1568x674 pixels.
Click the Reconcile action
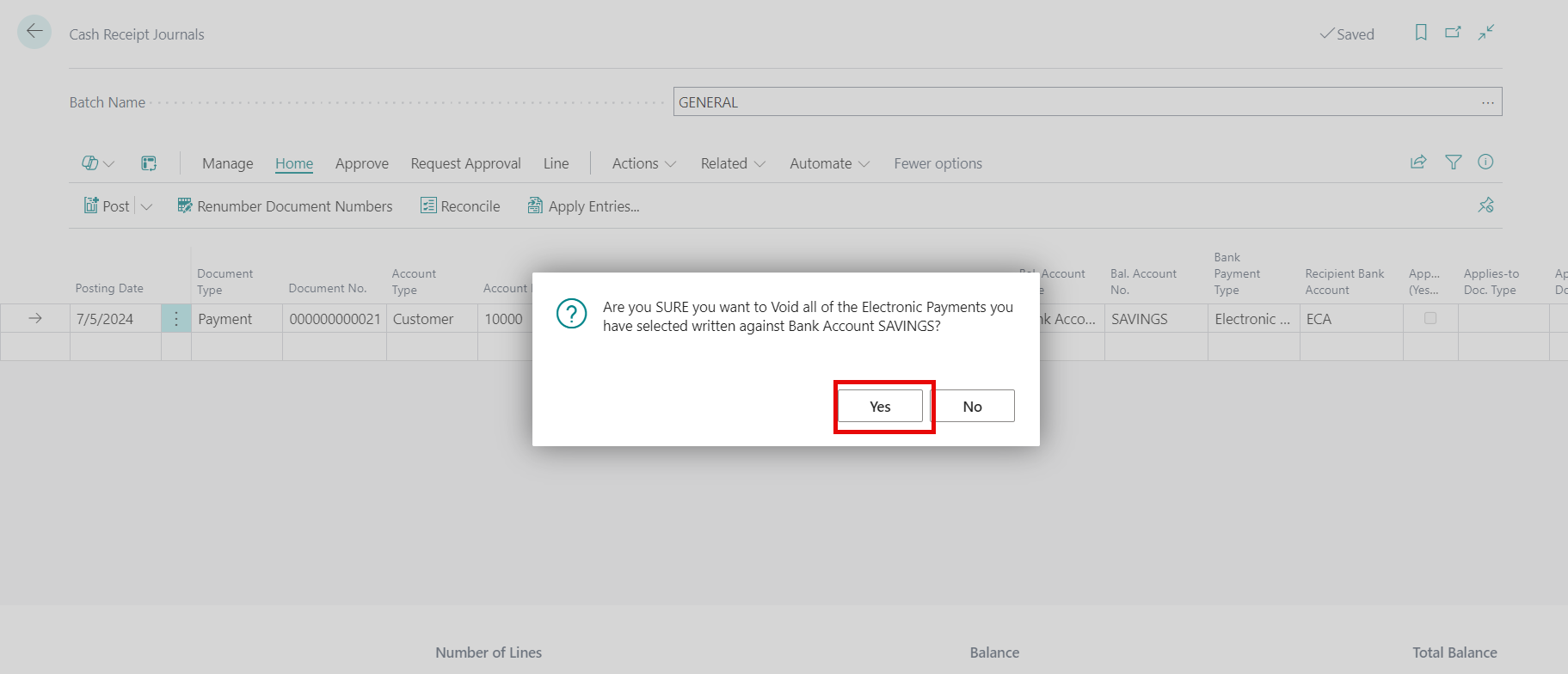click(x=460, y=205)
